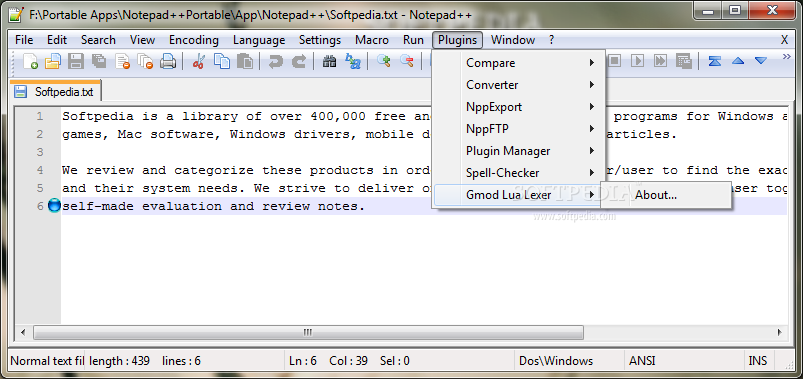Open the Edit menu
The width and height of the screenshot is (803, 379).
pyautogui.click(x=57, y=40)
